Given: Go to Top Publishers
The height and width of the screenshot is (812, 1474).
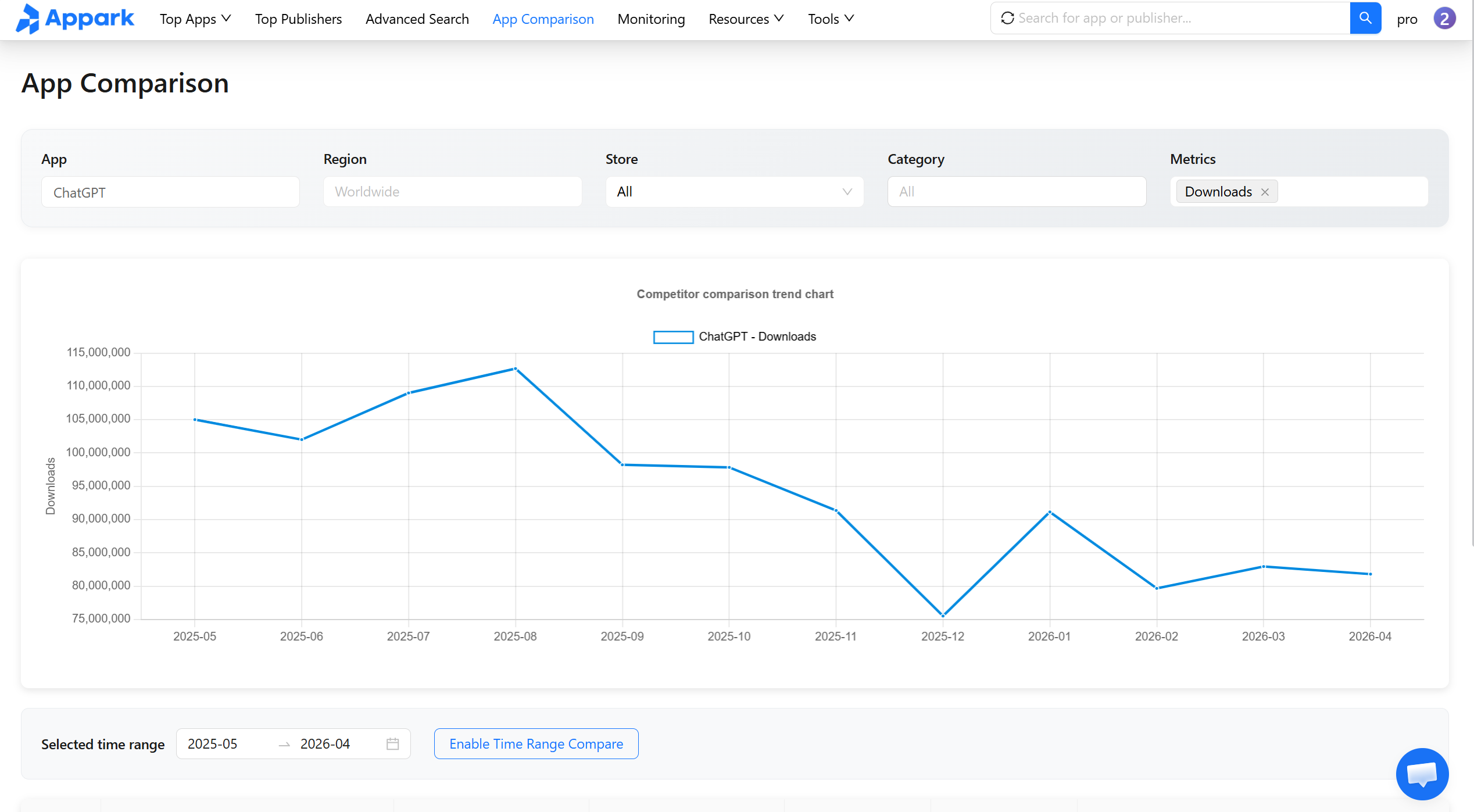Looking at the screenshot, I should pyautogui.click(x=299, y=19).
